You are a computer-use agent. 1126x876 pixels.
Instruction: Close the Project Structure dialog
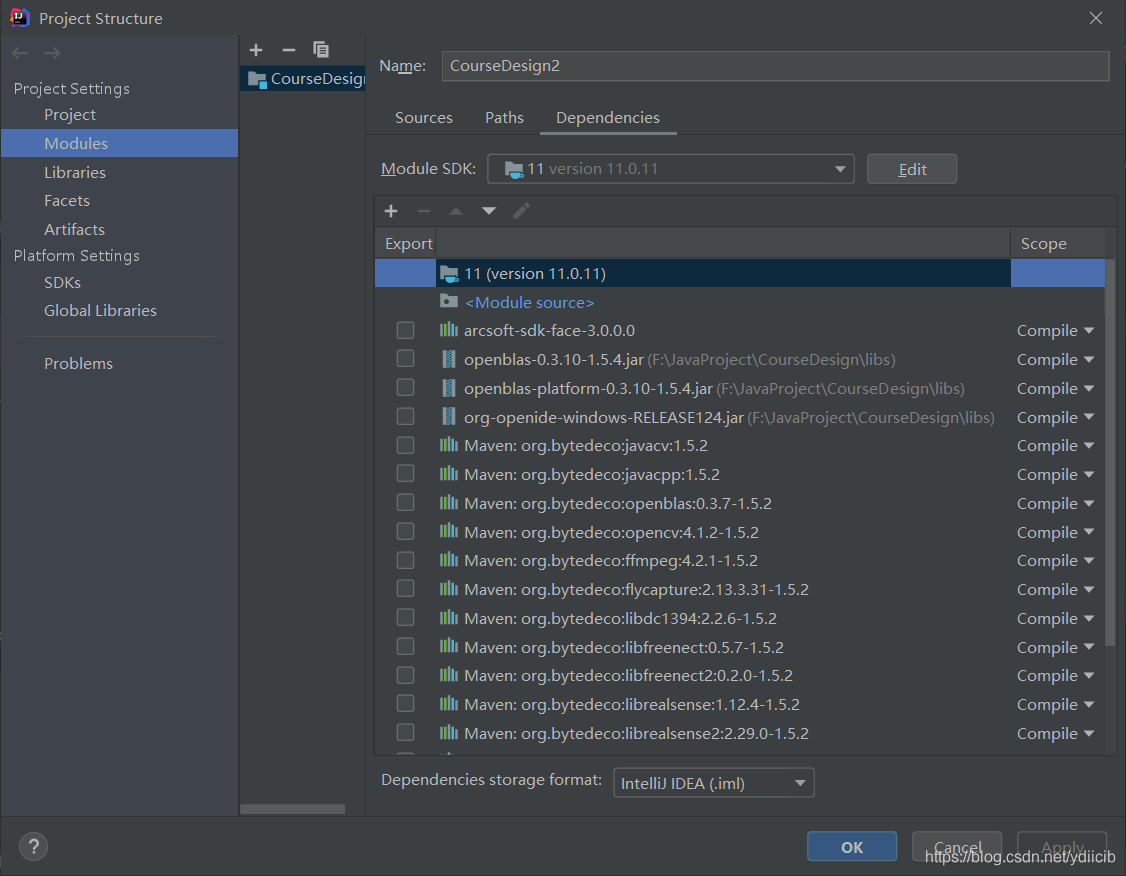click(1095, 18)
